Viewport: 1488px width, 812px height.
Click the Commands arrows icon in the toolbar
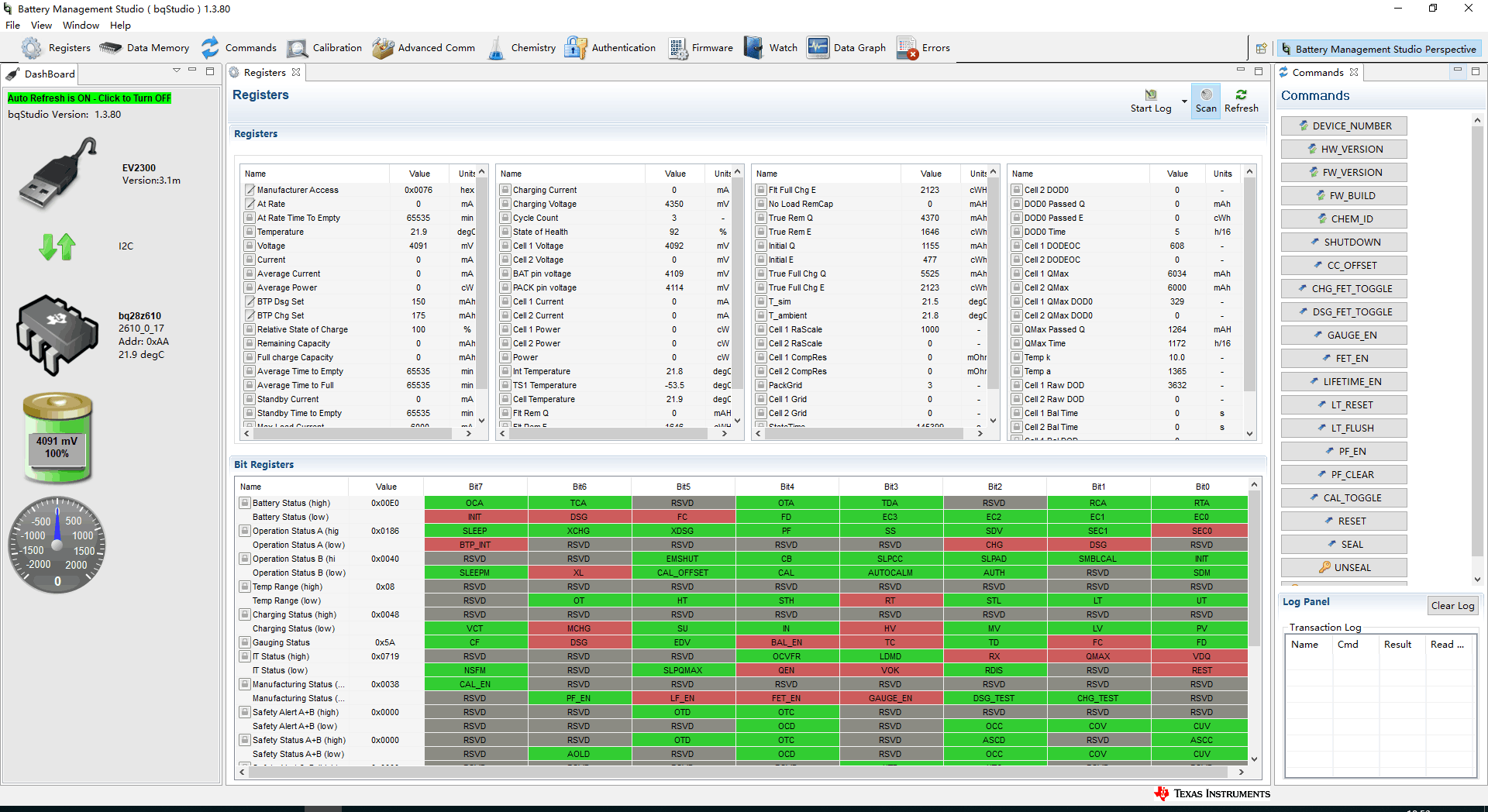point(210,48)
